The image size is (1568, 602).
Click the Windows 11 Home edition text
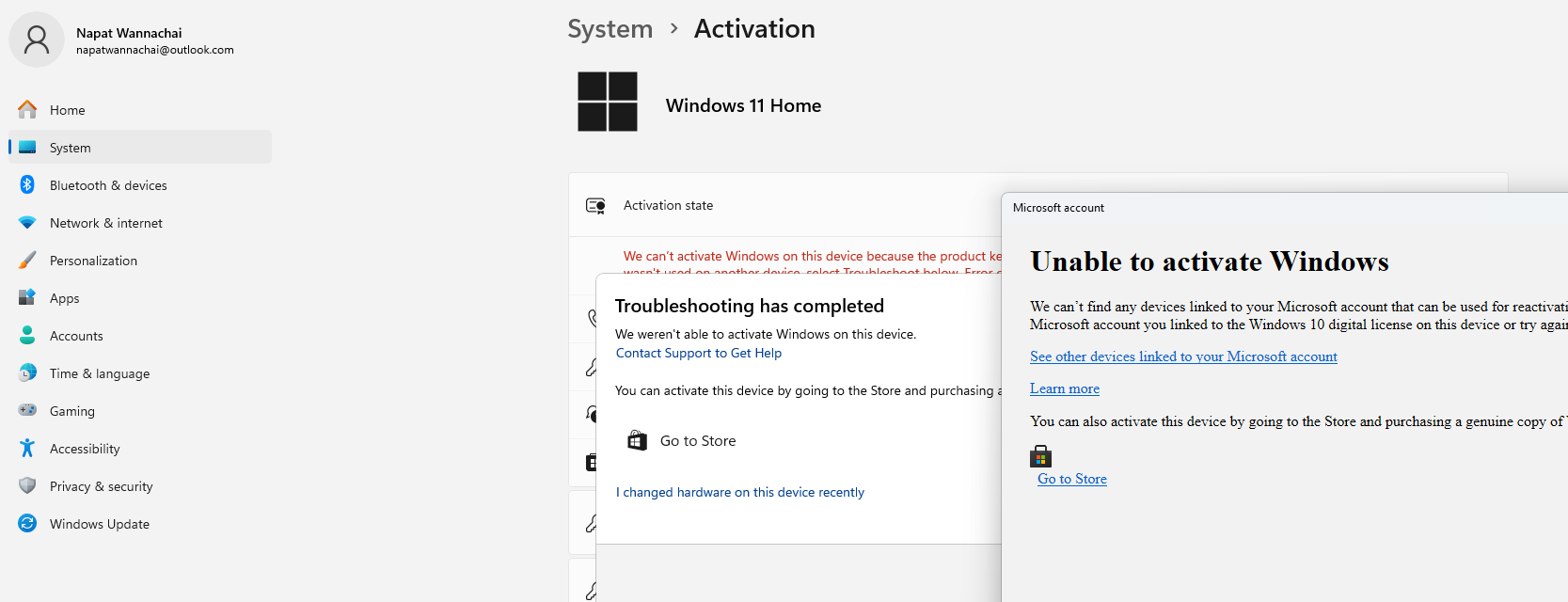[x=743, y=105]
